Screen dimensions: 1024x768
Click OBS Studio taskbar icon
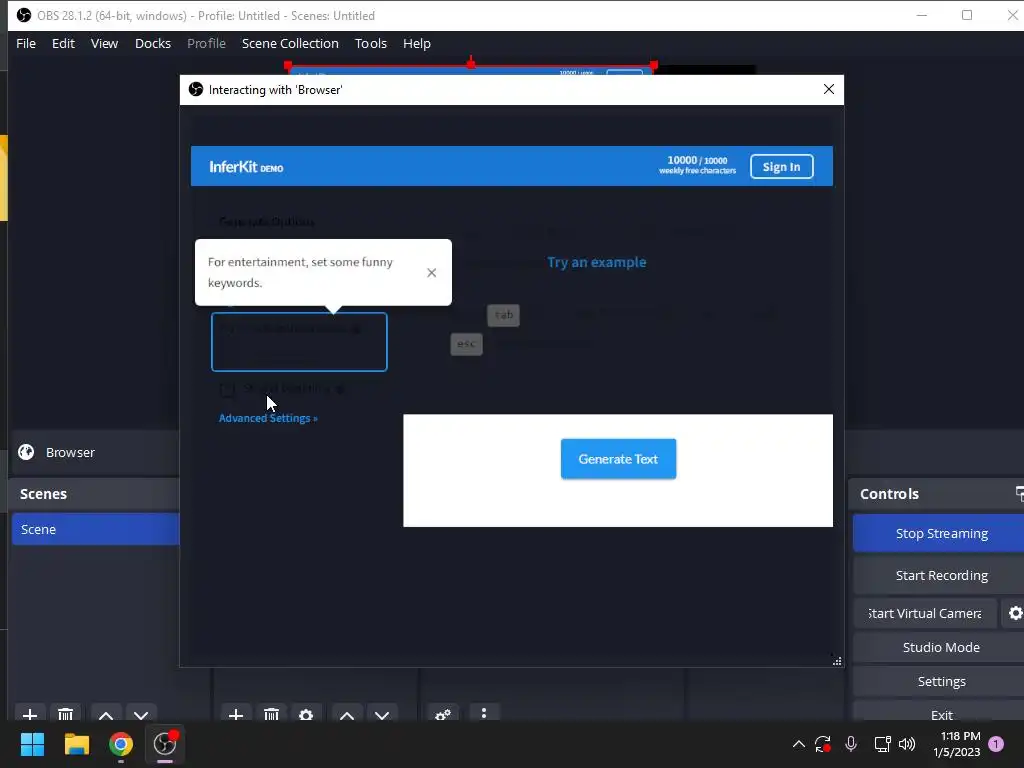tap(165, 744)
